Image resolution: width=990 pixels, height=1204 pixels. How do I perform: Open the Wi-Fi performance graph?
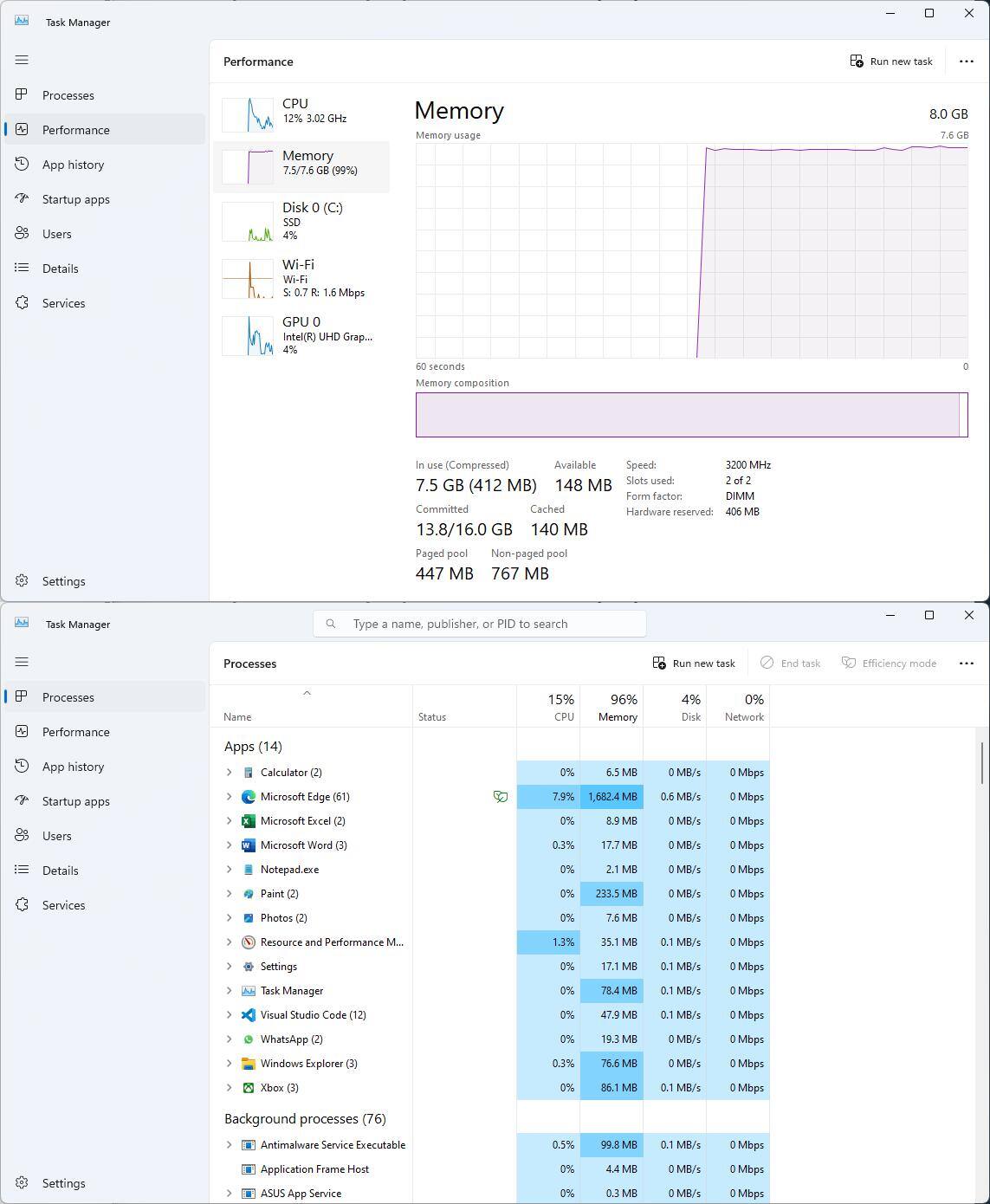(248, 279)
